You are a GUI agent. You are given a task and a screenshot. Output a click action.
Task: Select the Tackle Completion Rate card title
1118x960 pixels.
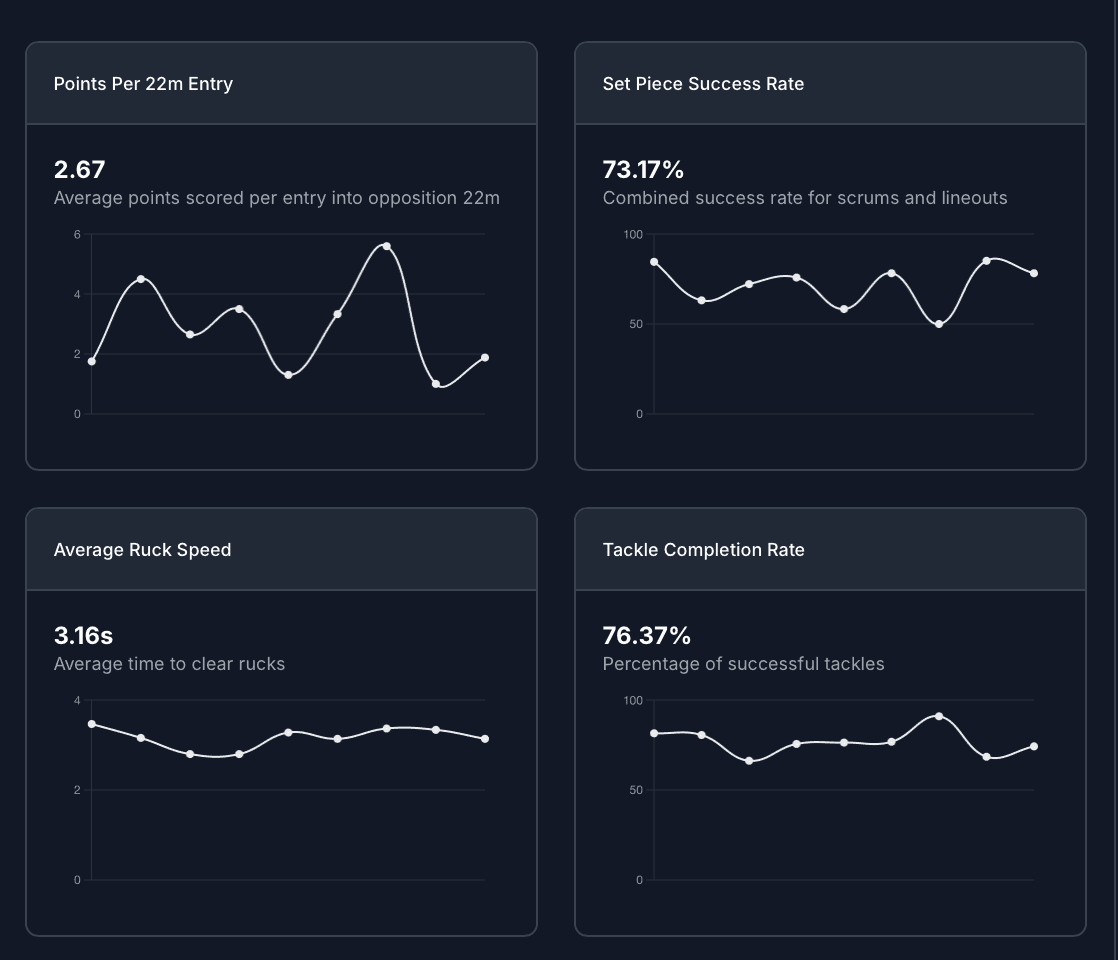coord(703,550)
